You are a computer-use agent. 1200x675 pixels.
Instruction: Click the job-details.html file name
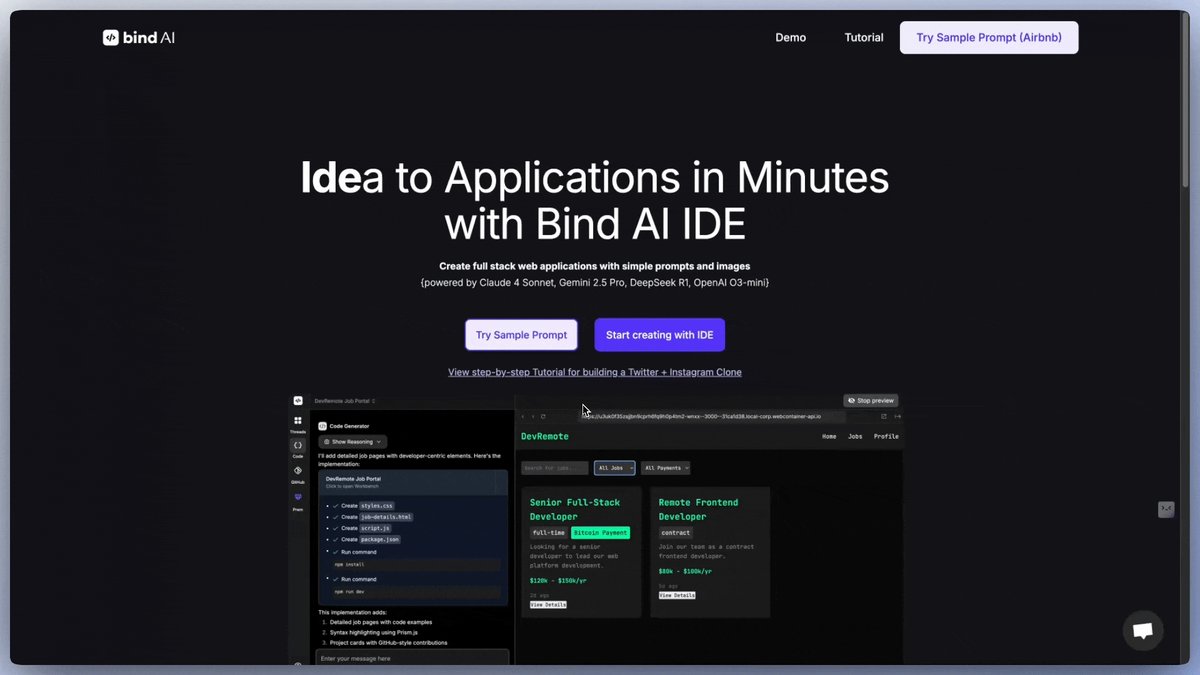click(x=386, y=517)
